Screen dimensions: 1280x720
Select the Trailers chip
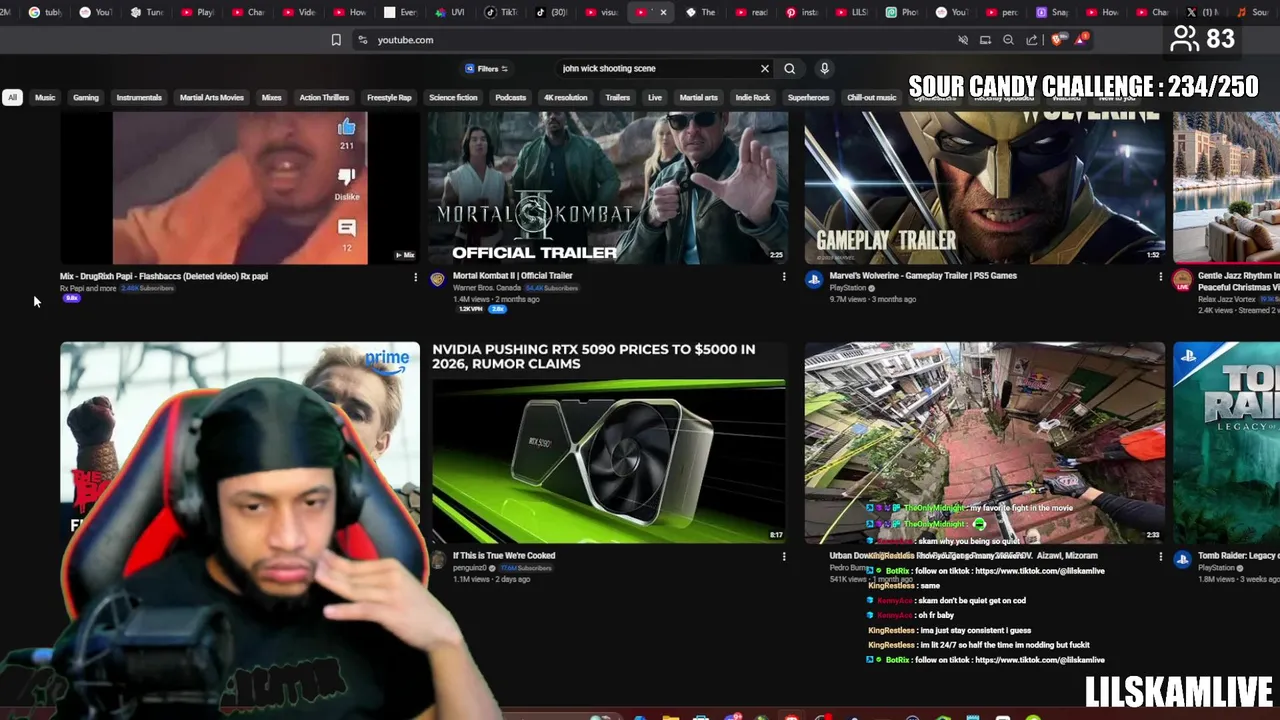617,97
